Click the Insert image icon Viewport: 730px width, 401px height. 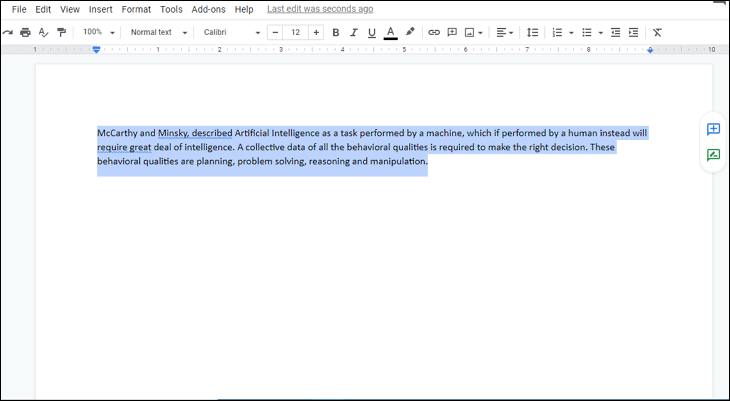(469, 32)
